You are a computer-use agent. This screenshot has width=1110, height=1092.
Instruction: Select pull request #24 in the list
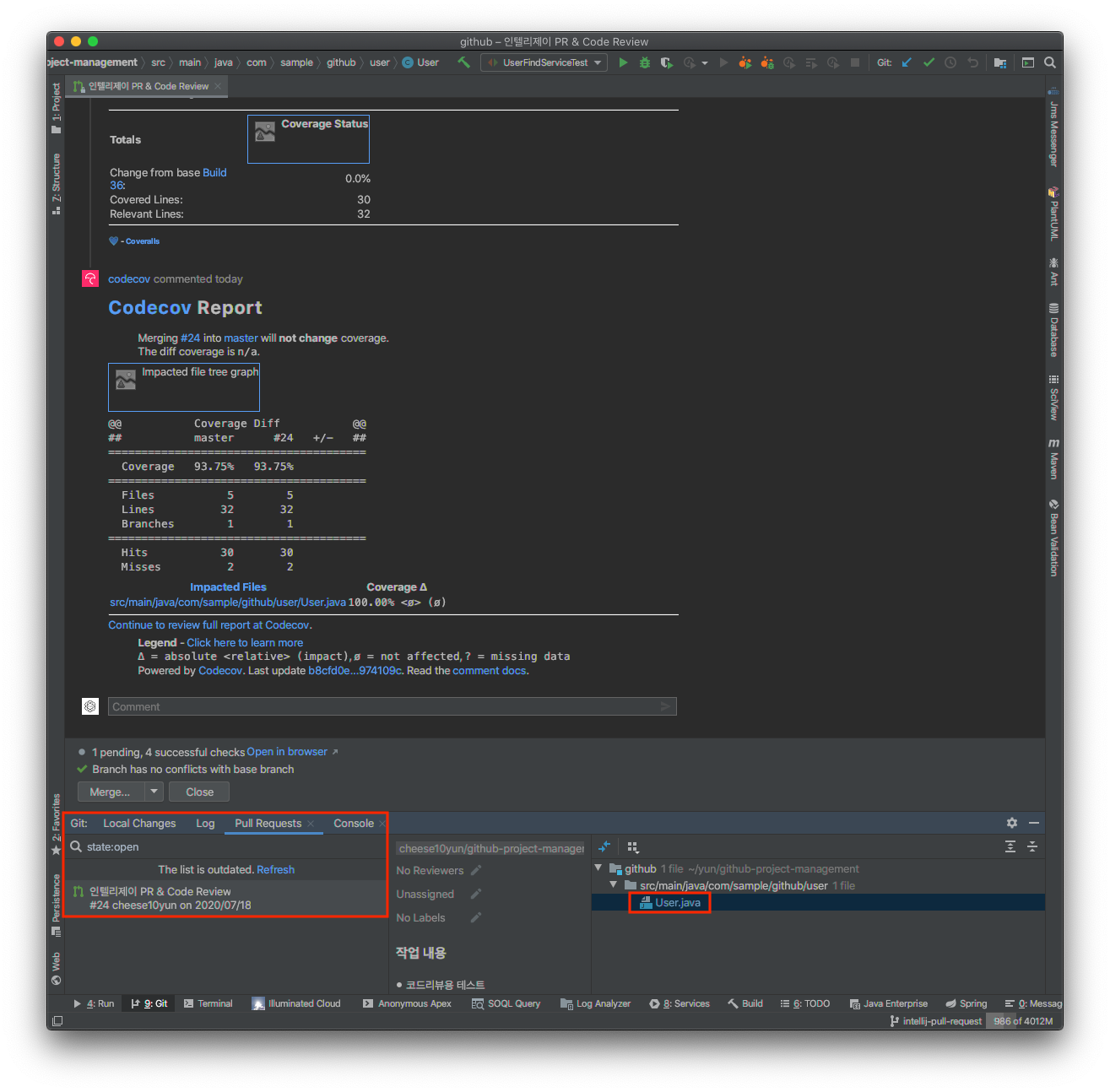click(225, 898)
